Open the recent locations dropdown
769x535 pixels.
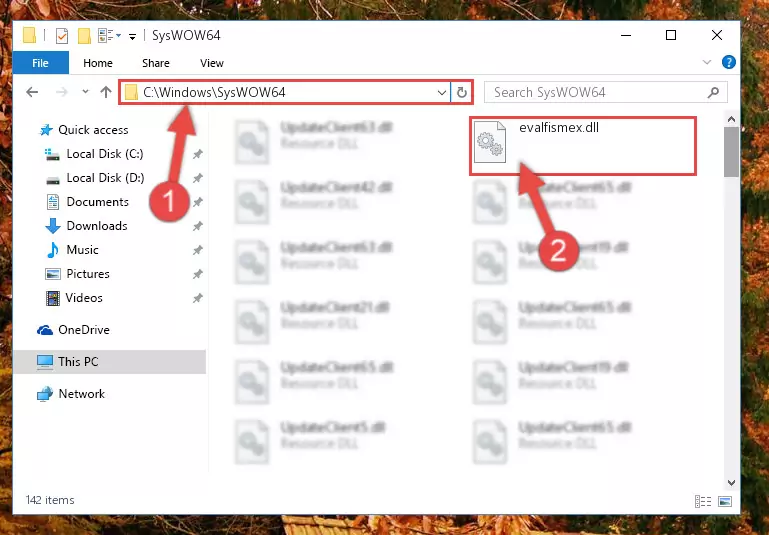point(85,92)
